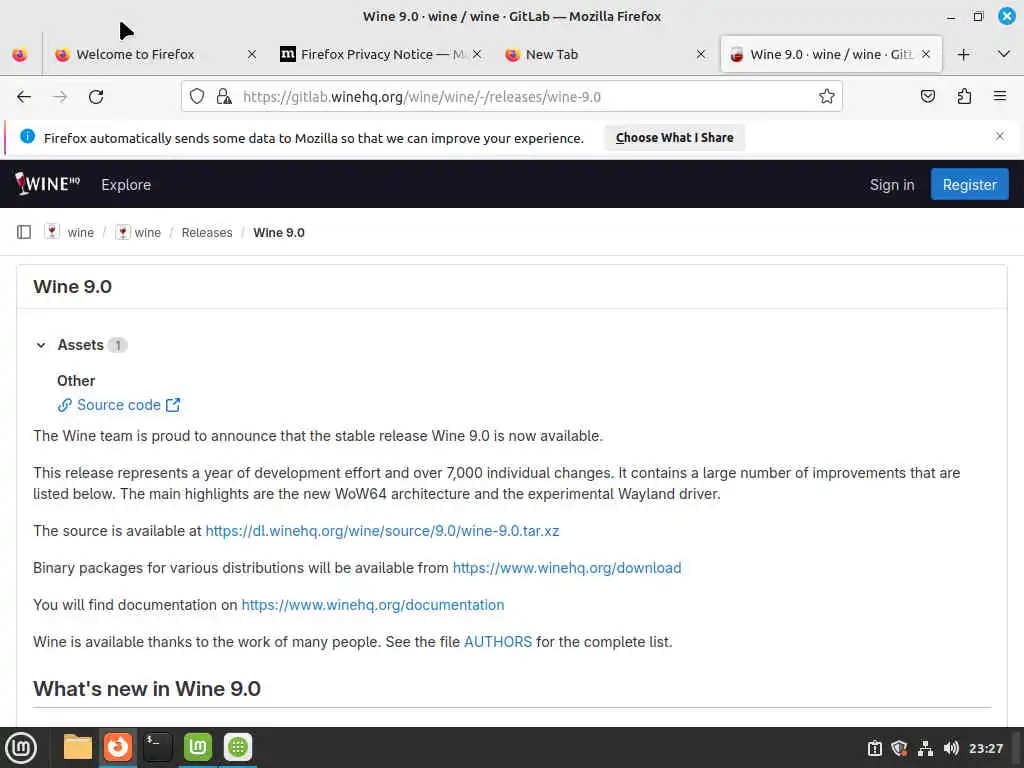
Task: Go to the Releases breadcrumb
Action: 207,232
